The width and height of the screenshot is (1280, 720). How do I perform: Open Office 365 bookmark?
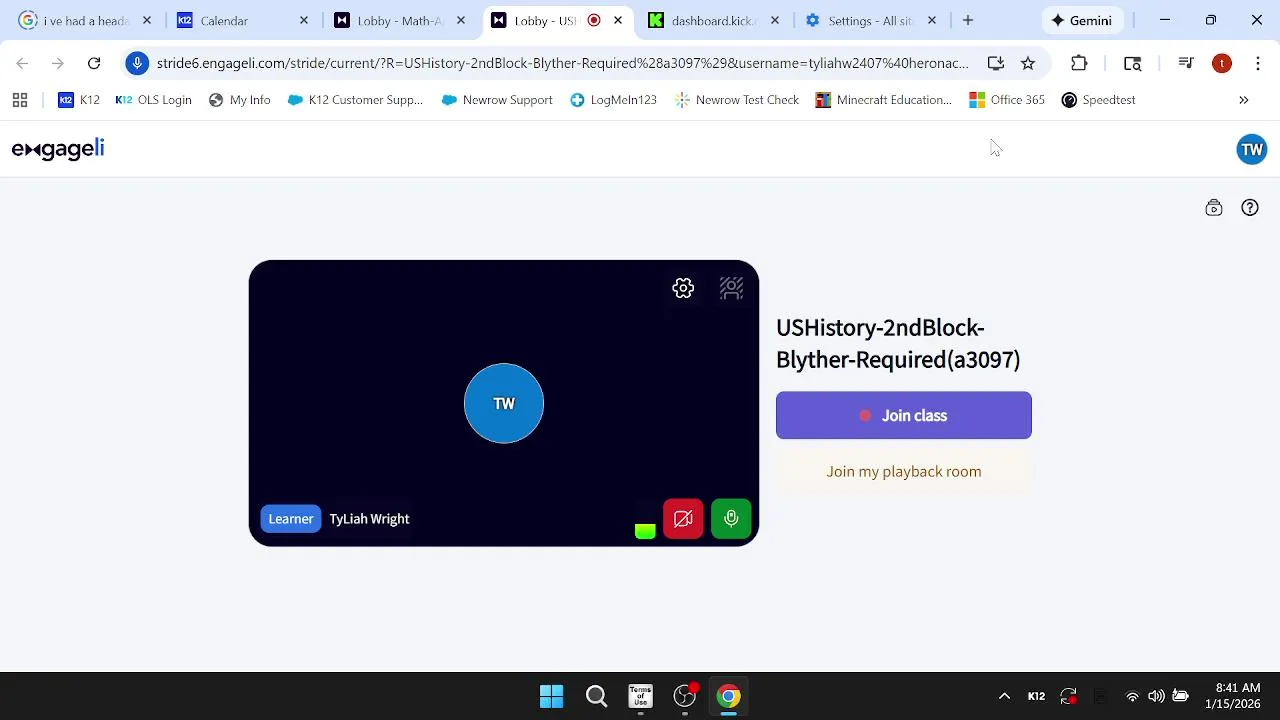coord(1007,100)
